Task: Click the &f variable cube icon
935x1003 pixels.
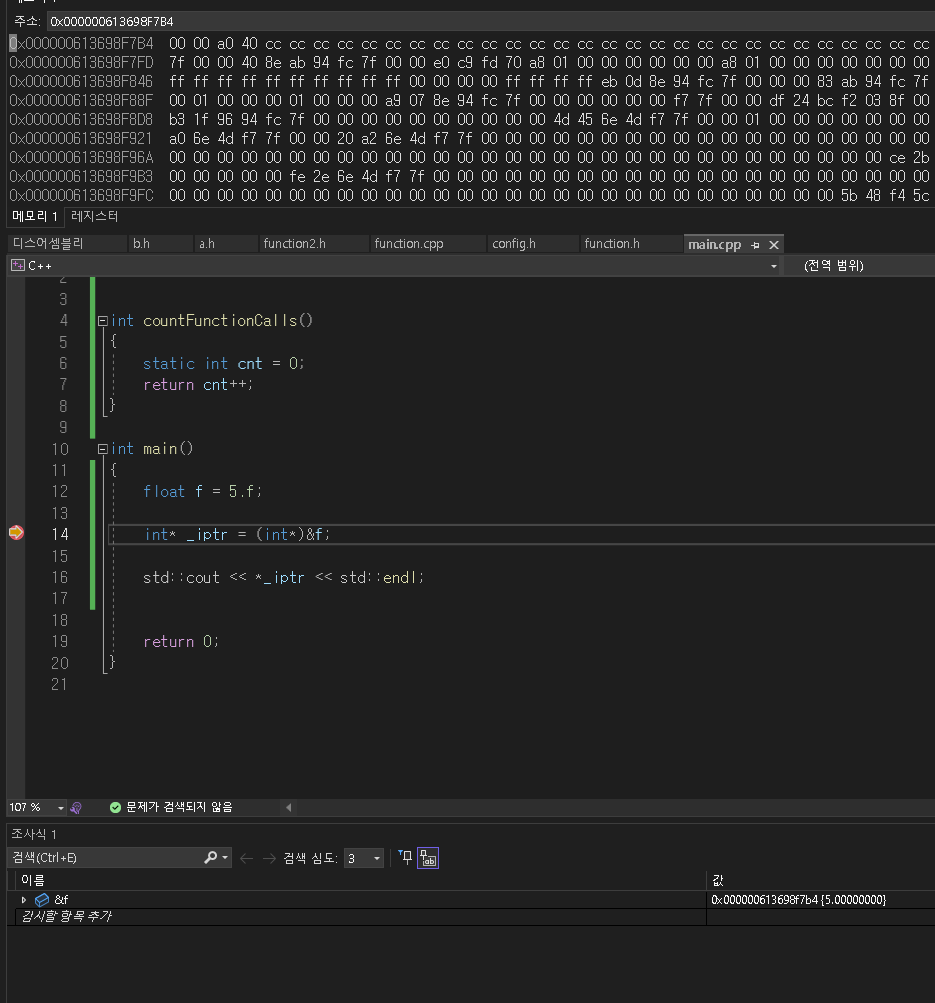Action: [x=42, y=900]
